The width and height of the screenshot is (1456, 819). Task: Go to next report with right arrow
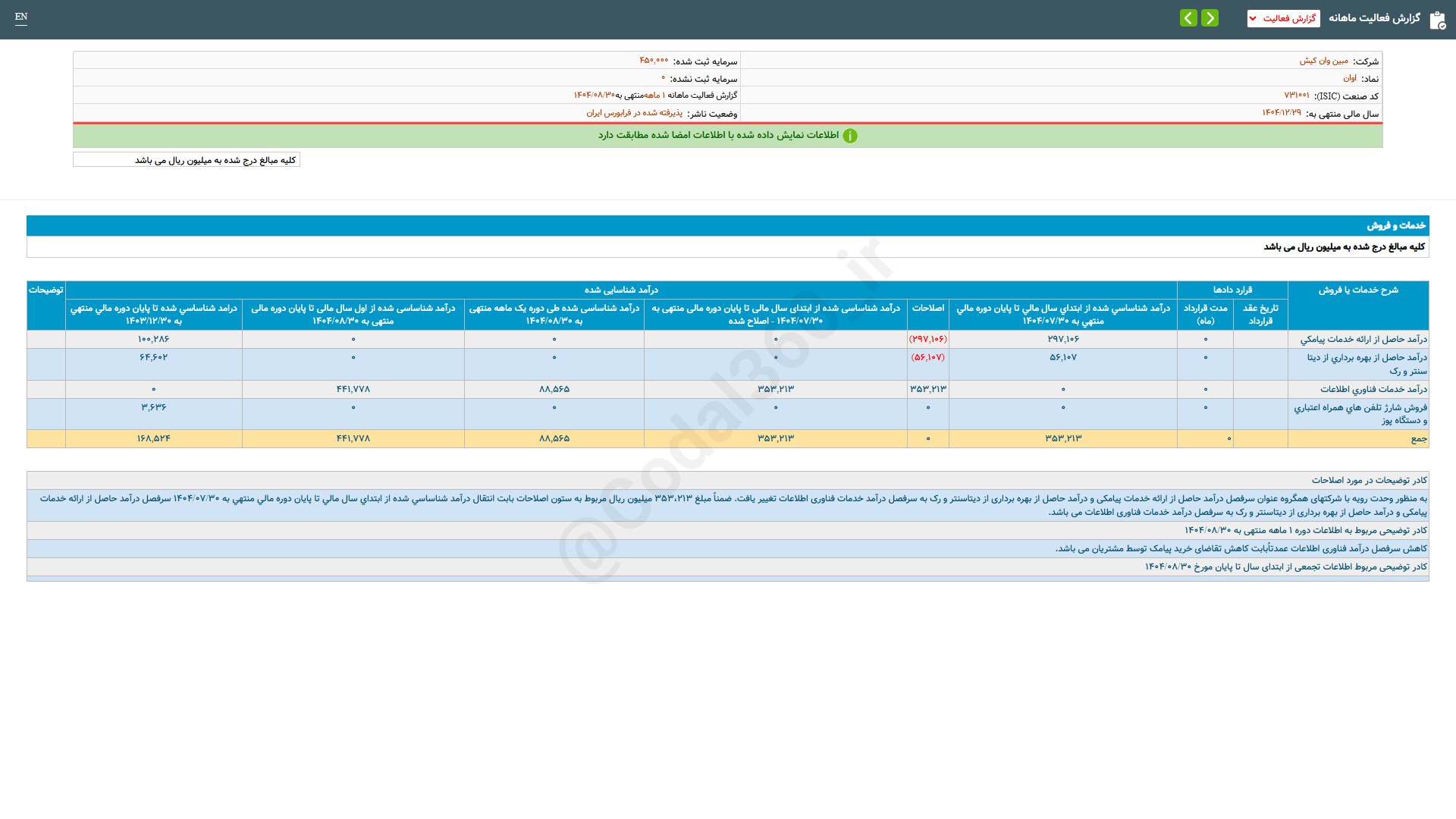click(x=1210, y=18)
